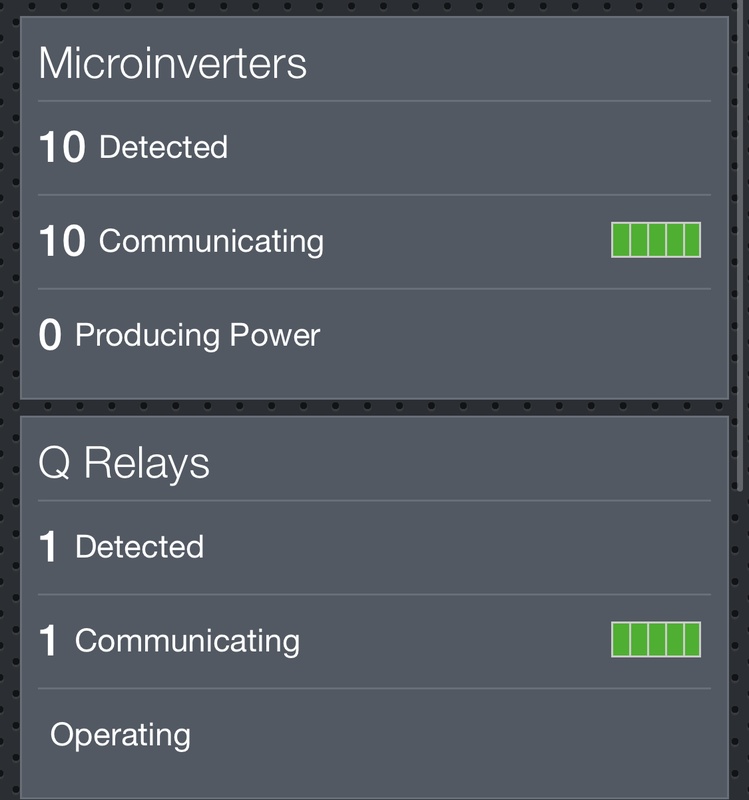Tap the Q Relays section heading

tap(124, 463)
